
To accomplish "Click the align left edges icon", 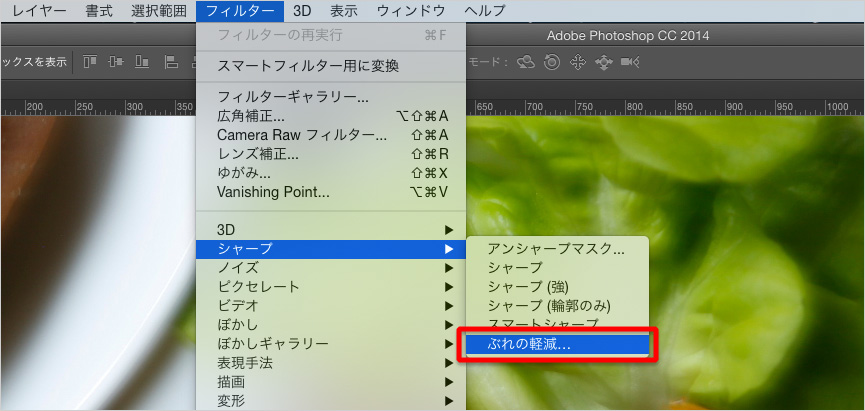I will 171,62.
